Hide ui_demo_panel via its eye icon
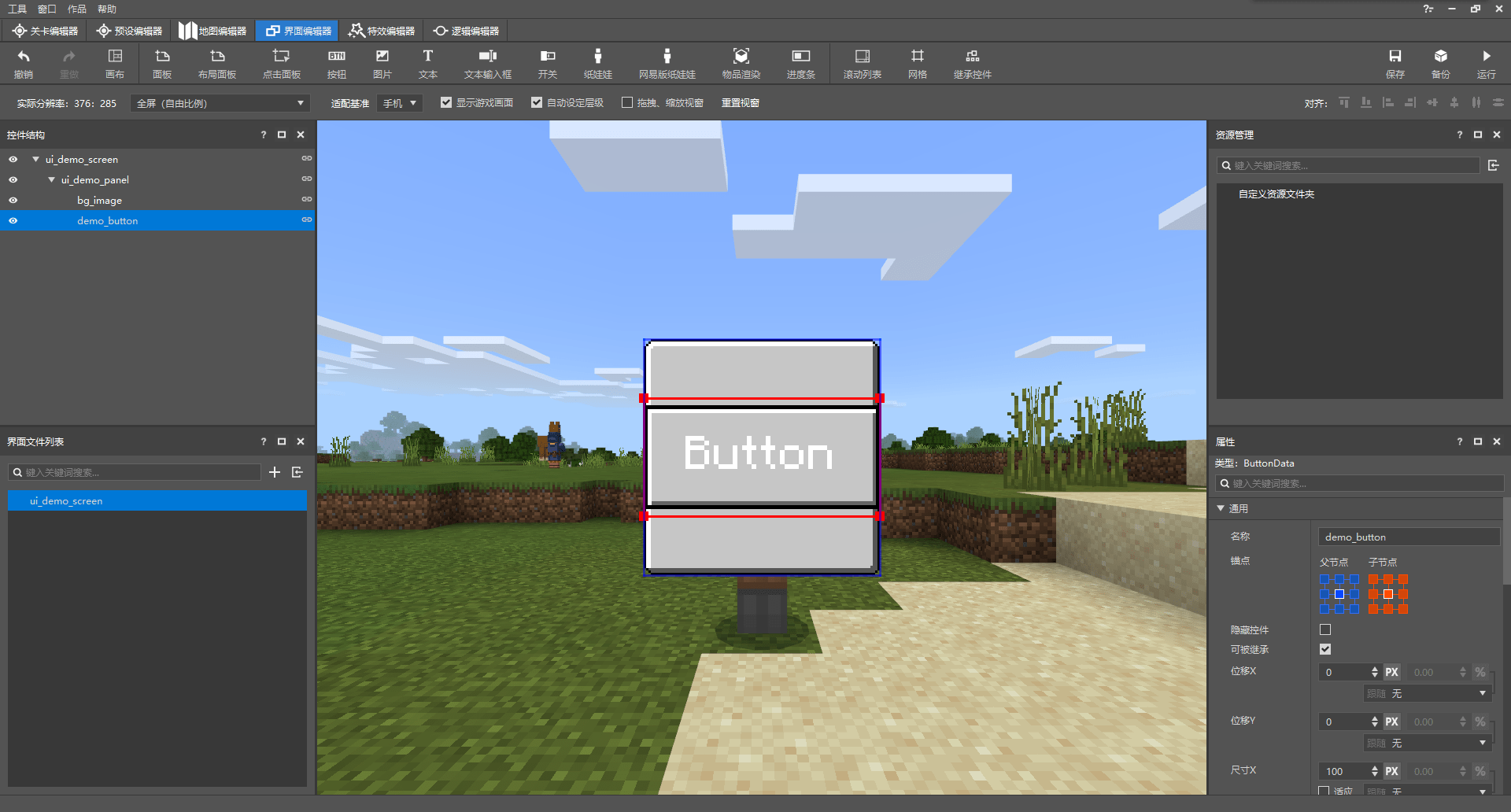1511x812 pixels. 13,179
